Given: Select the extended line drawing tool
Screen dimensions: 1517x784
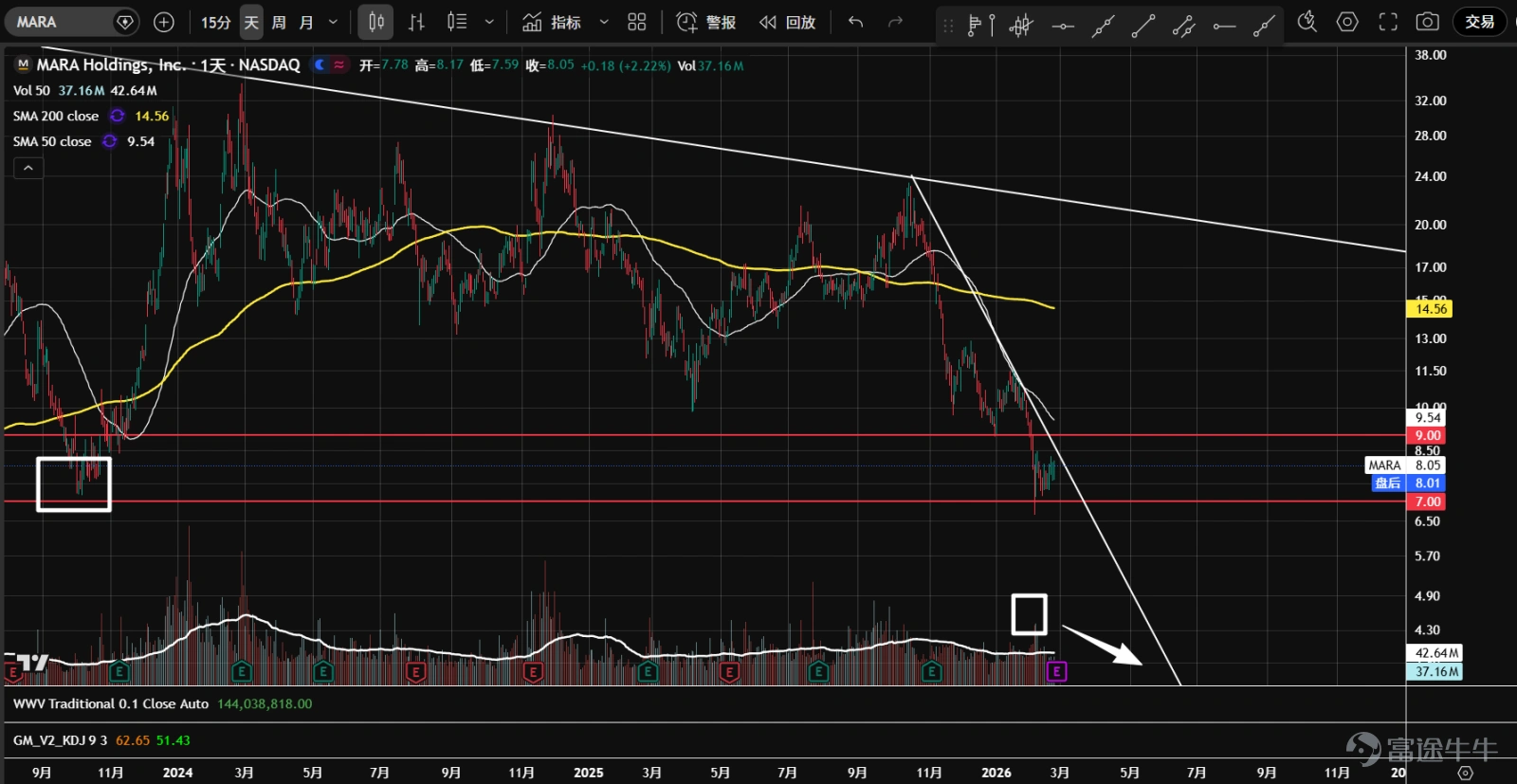Looking at the screenshot, I should pos(1103,26).
